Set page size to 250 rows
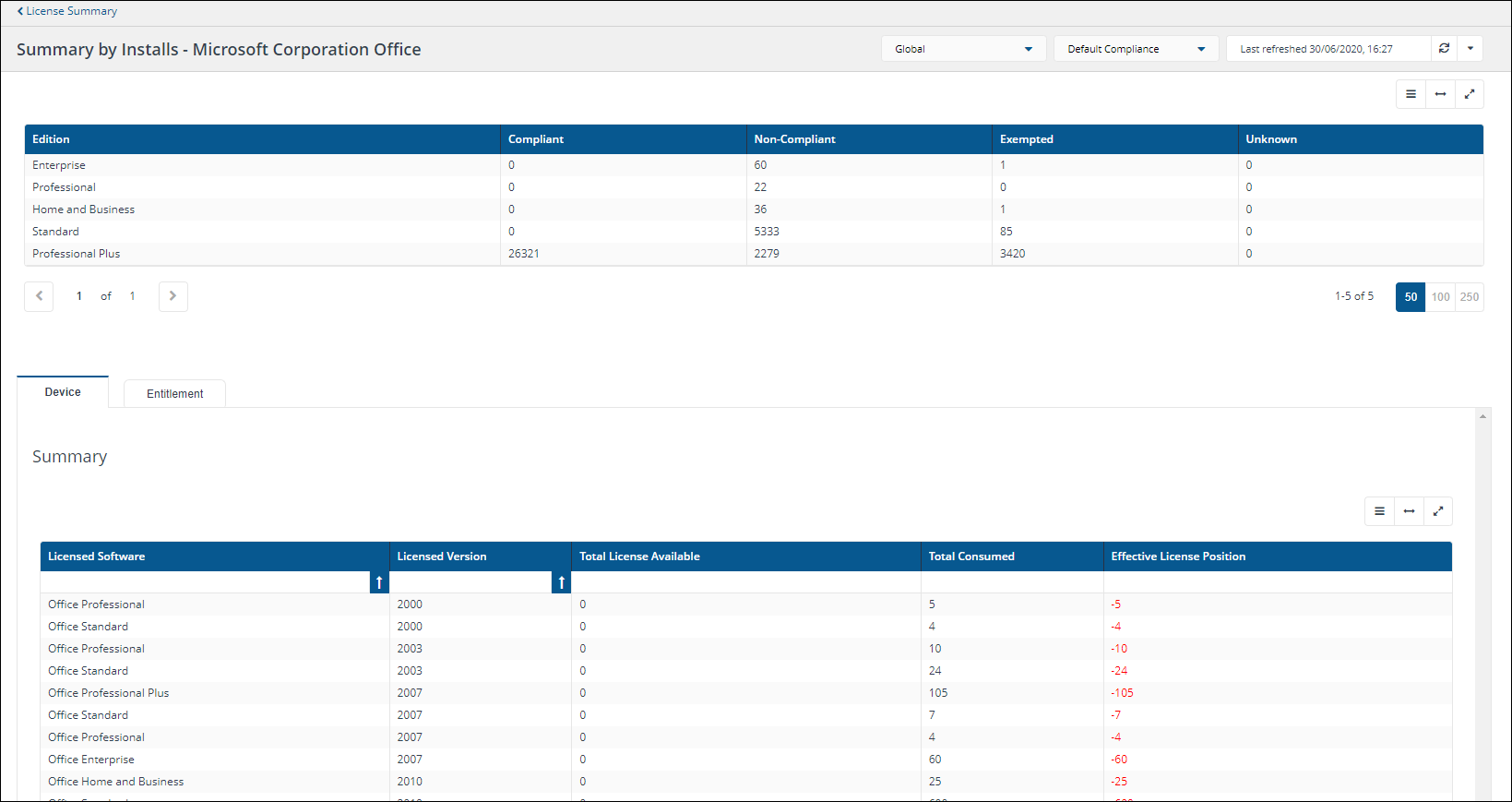Viewport: 1512px width, 802px height. click(1470, 297)
